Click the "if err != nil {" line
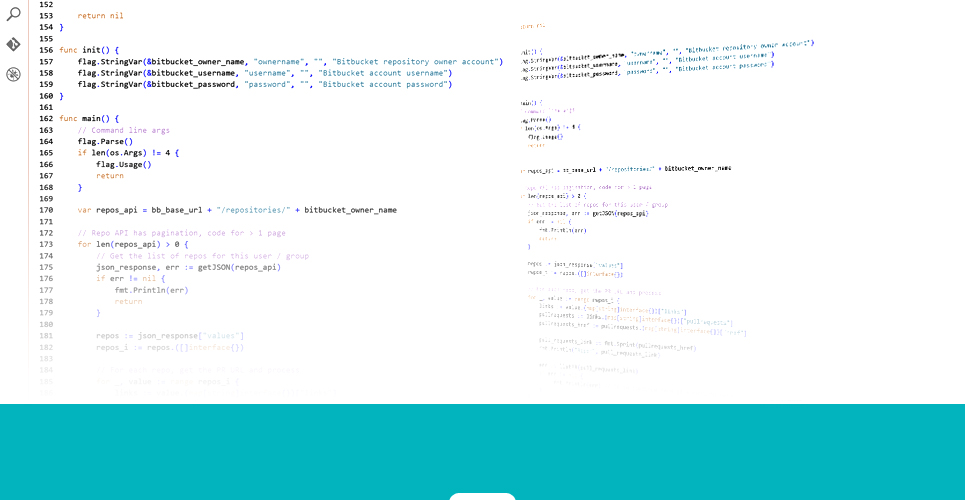 [x=130, y=278]
